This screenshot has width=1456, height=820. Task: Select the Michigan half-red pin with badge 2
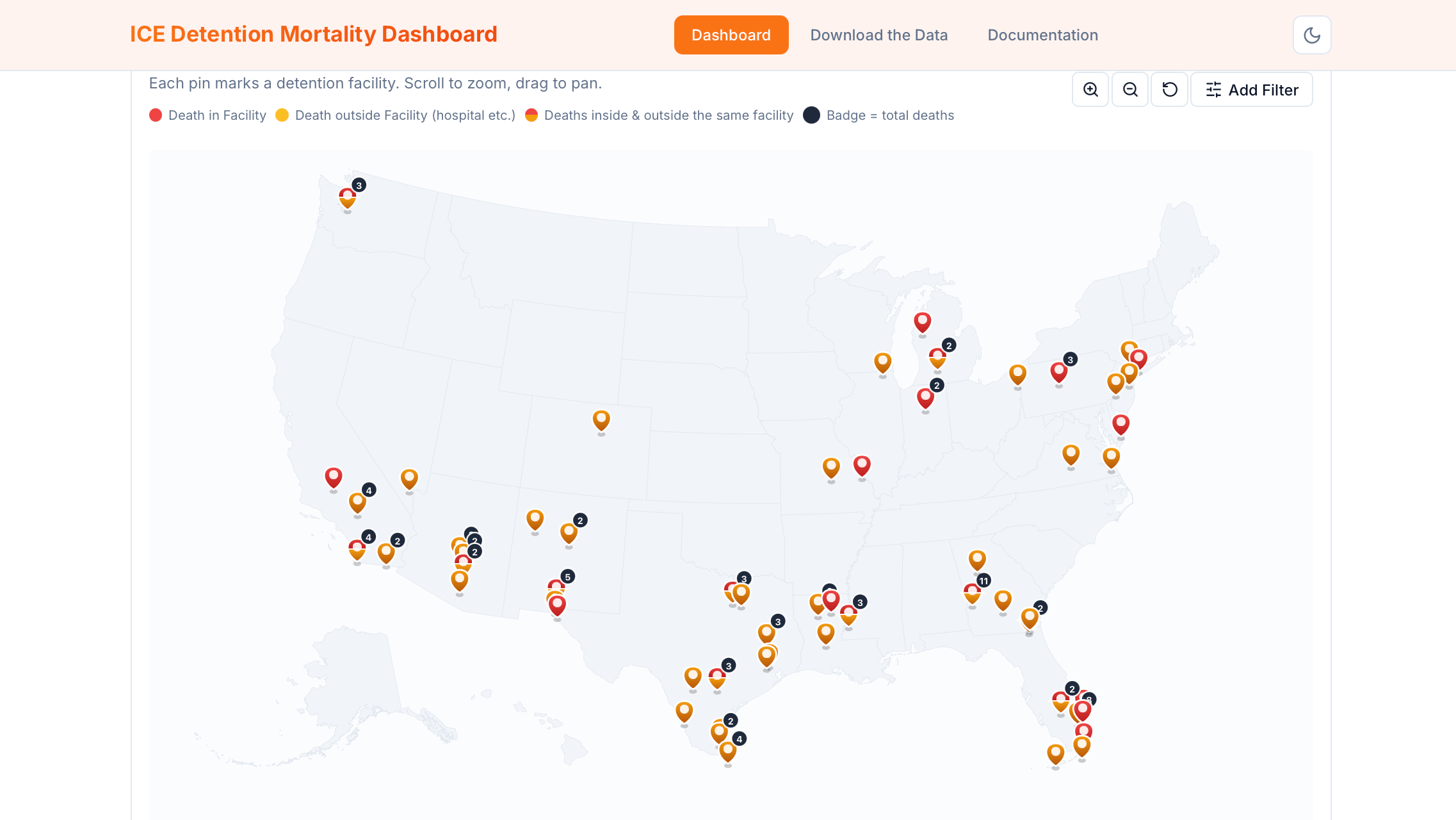937,359
